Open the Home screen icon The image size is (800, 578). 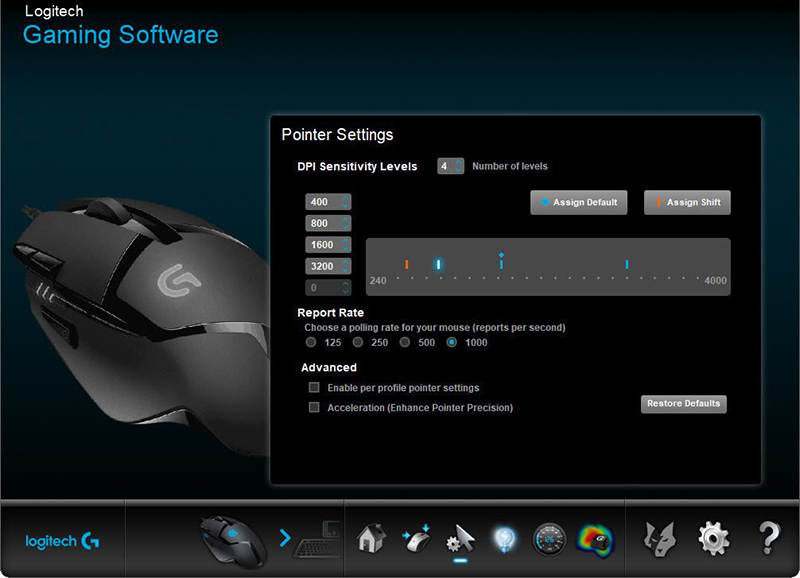372,539
